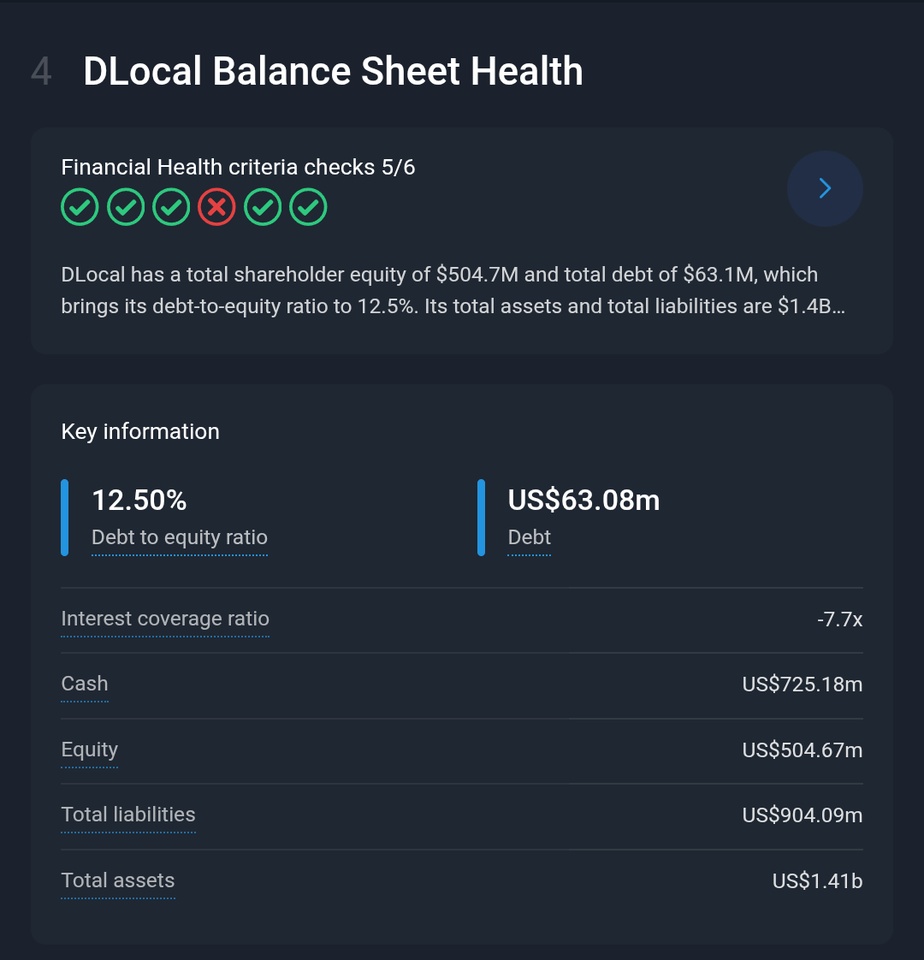Image resolution: width=924 pixels, height=960 pixels.
Task: Click the third green check icon
Action: pos(171,208)
